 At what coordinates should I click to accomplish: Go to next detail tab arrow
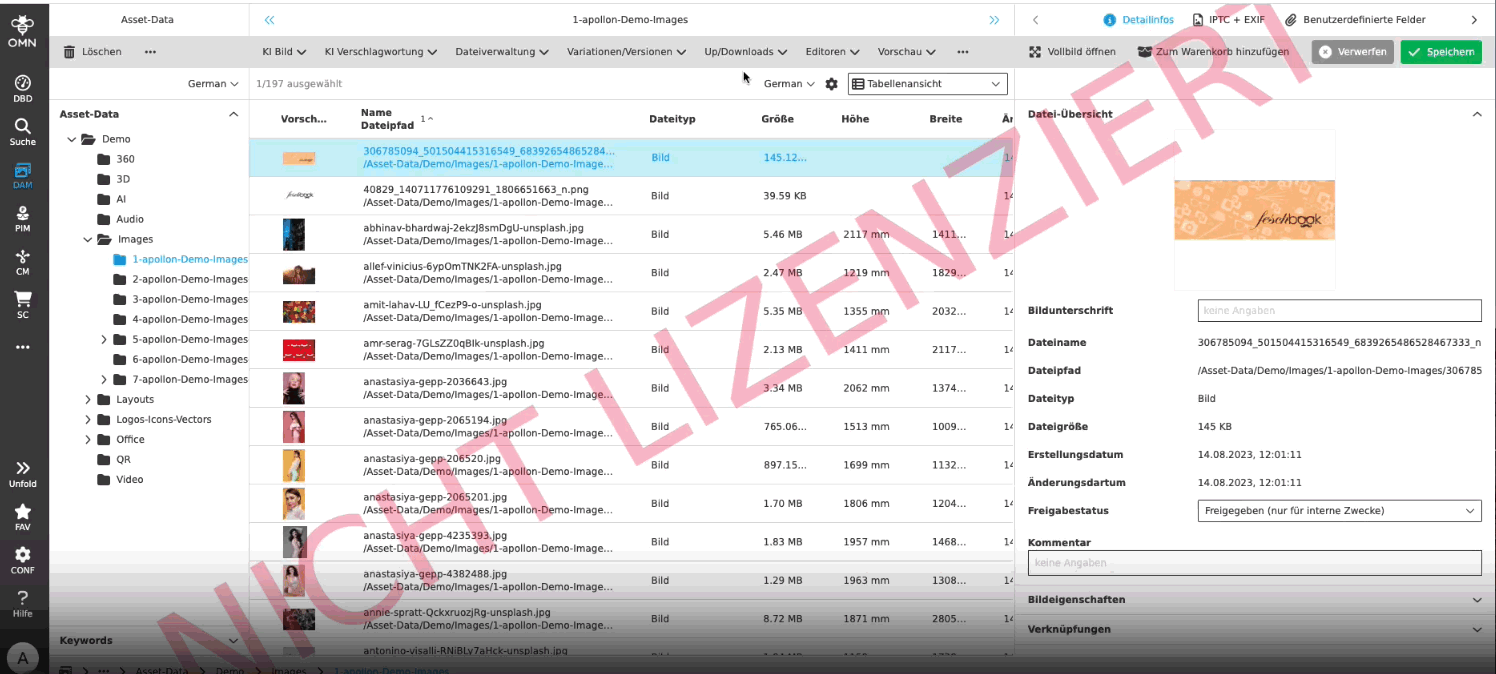(1474, 20)
